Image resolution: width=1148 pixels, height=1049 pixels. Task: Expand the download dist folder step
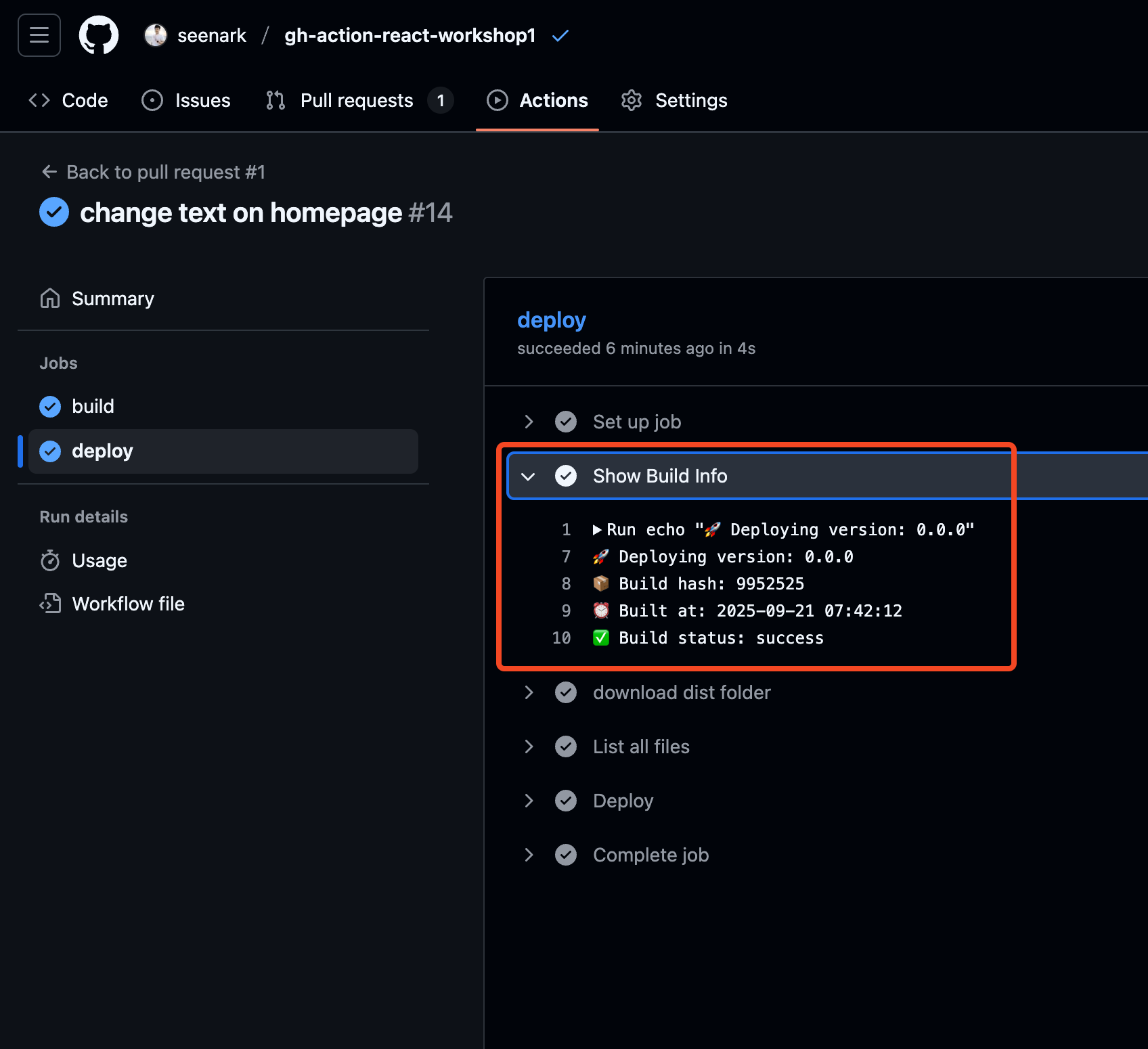click(529, 692)
